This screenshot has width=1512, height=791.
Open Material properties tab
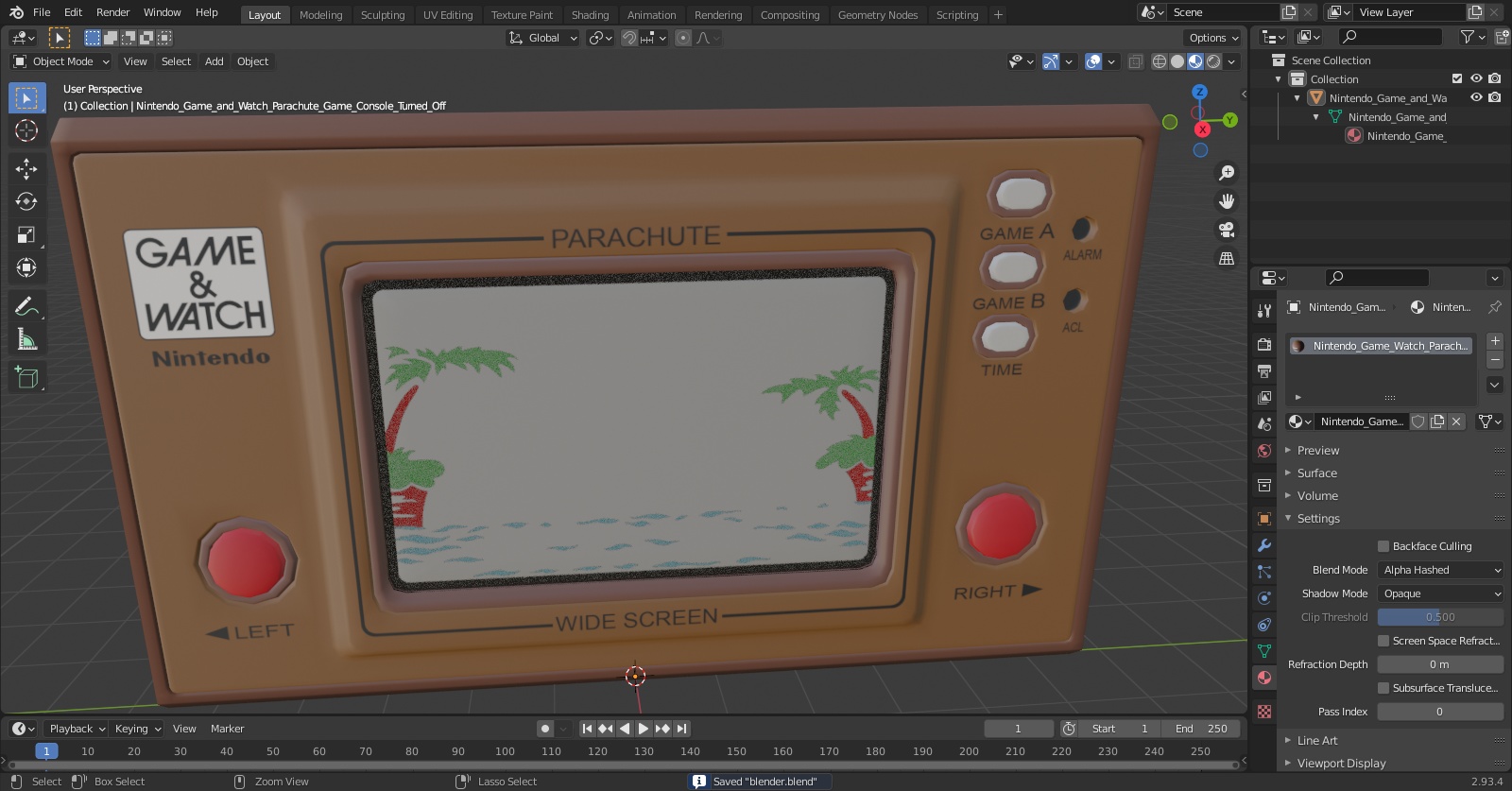(1264, 678)
